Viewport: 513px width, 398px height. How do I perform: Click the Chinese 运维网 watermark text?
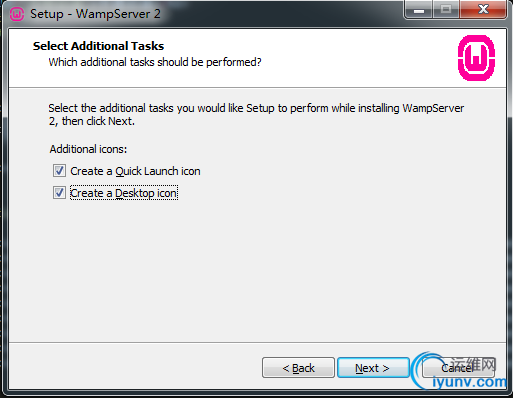pos(473,364)
